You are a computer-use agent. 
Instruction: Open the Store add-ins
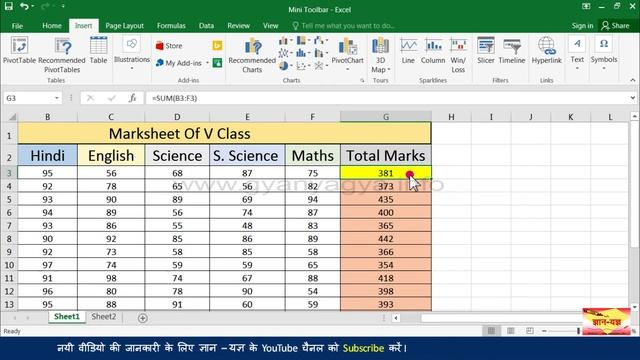169,46
